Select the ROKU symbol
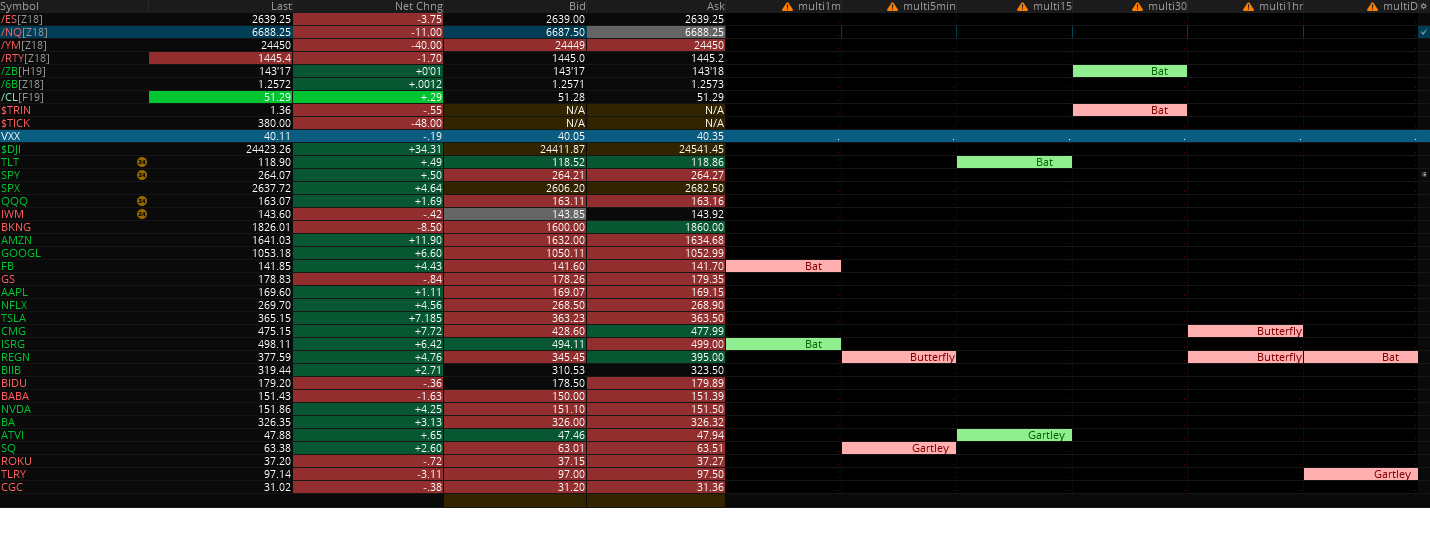The height and width of the screenshot is (551, 1430). 16,461
